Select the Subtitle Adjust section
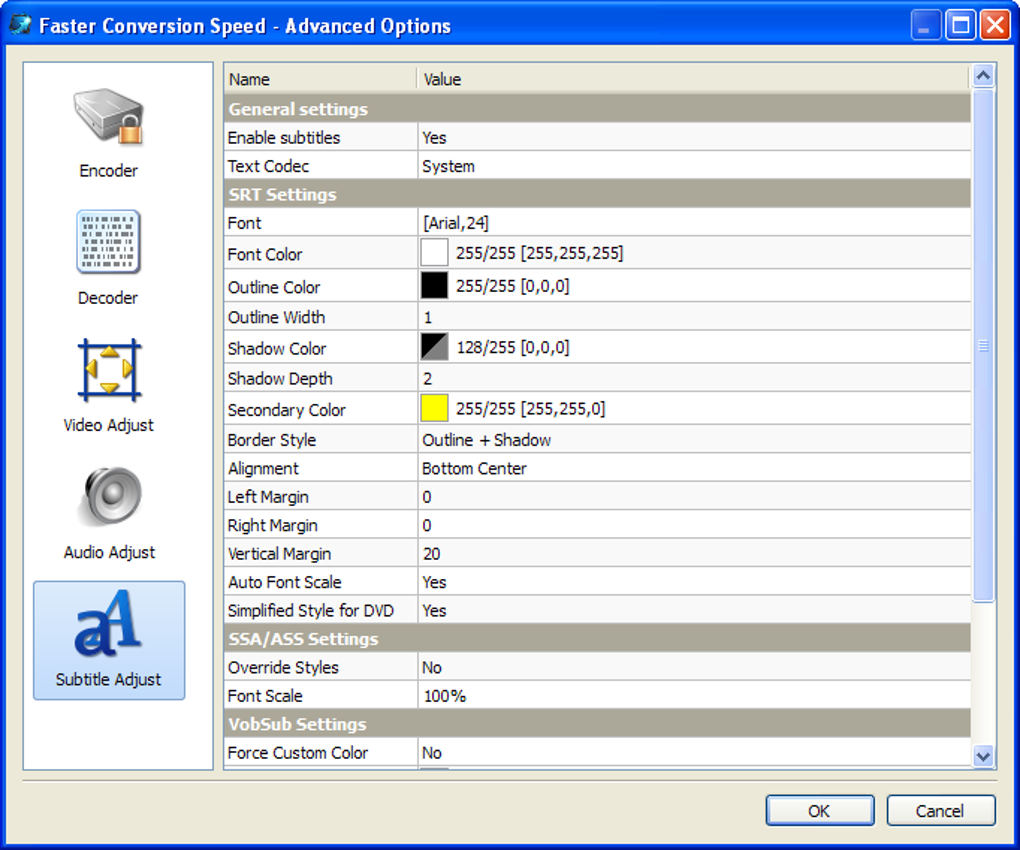 [109, 640]
